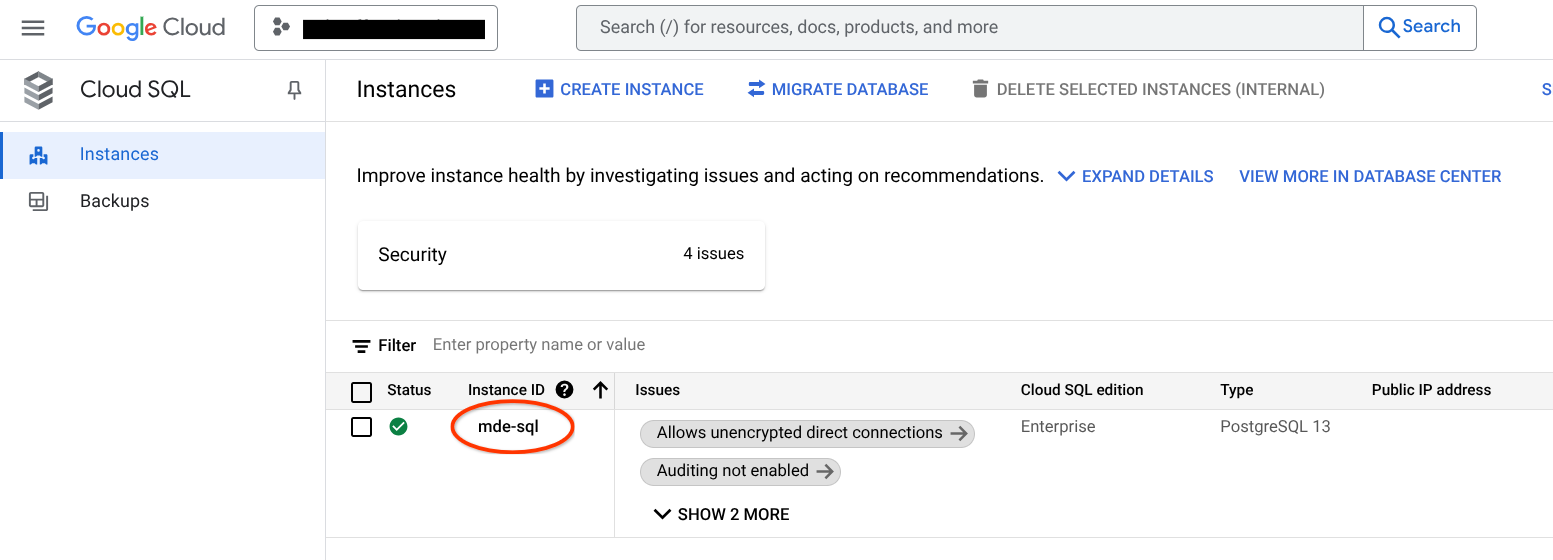1553x560 pixels.
Task: Open the hamburger navigation menu
Action: tap(33, 28)
